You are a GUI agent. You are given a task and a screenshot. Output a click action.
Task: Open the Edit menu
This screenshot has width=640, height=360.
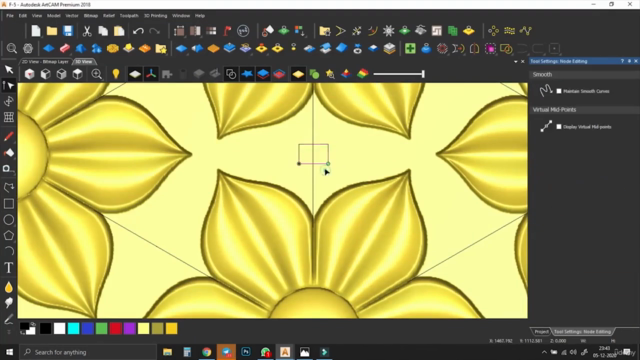pos(22,16)
